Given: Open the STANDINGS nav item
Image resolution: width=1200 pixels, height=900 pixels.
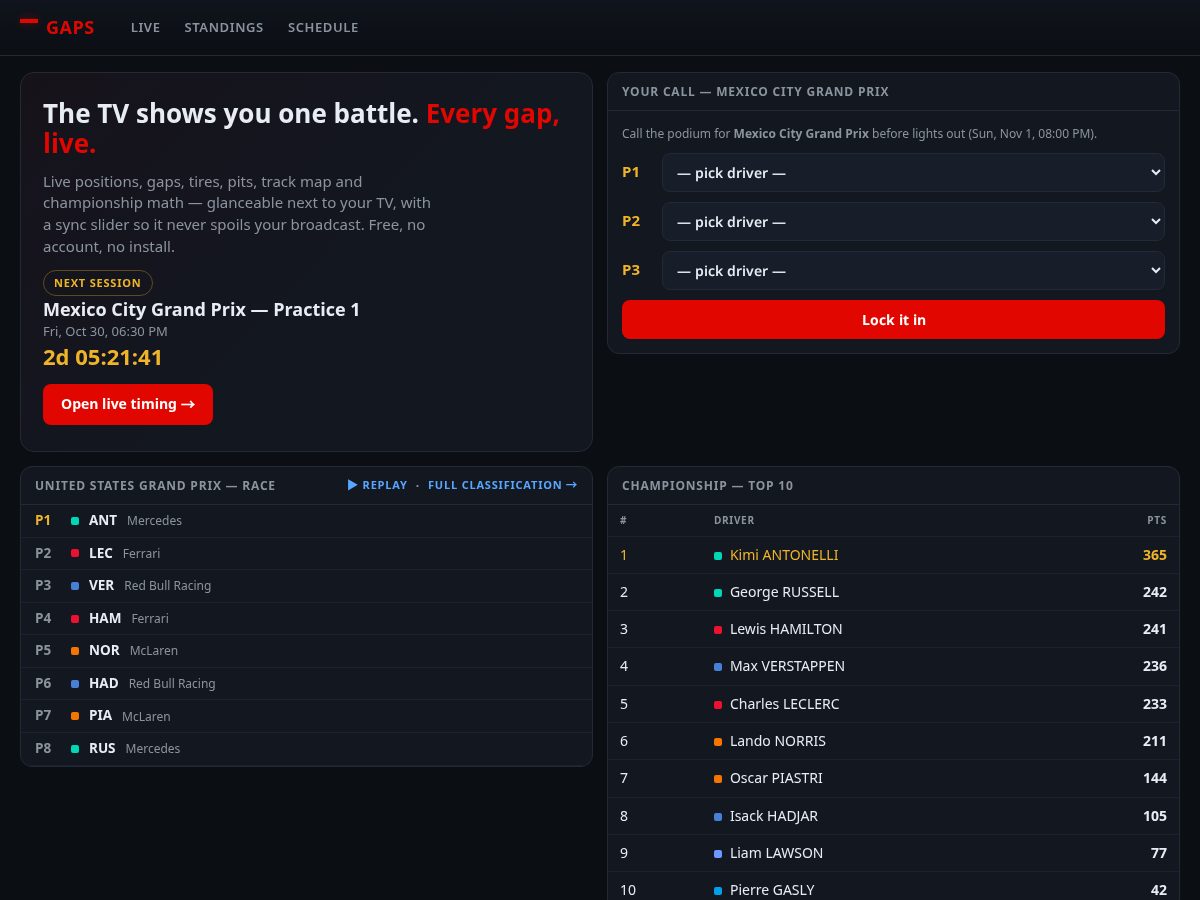Looking at the screenshot, I should [x=224, y=28].
